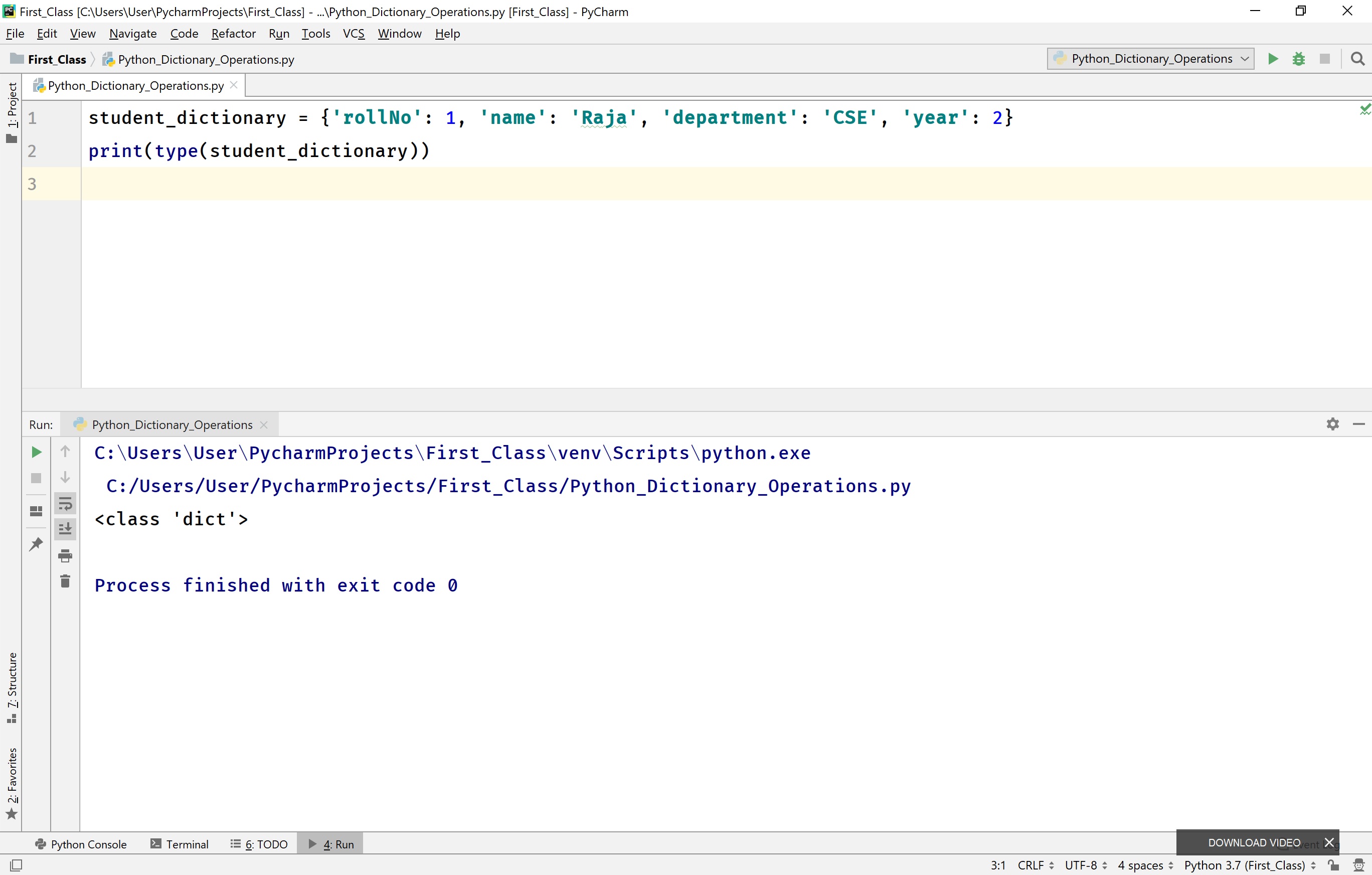This screenshot has height=875, width=1372.
Task: Open the Edit menu
Action: point(47,34)
